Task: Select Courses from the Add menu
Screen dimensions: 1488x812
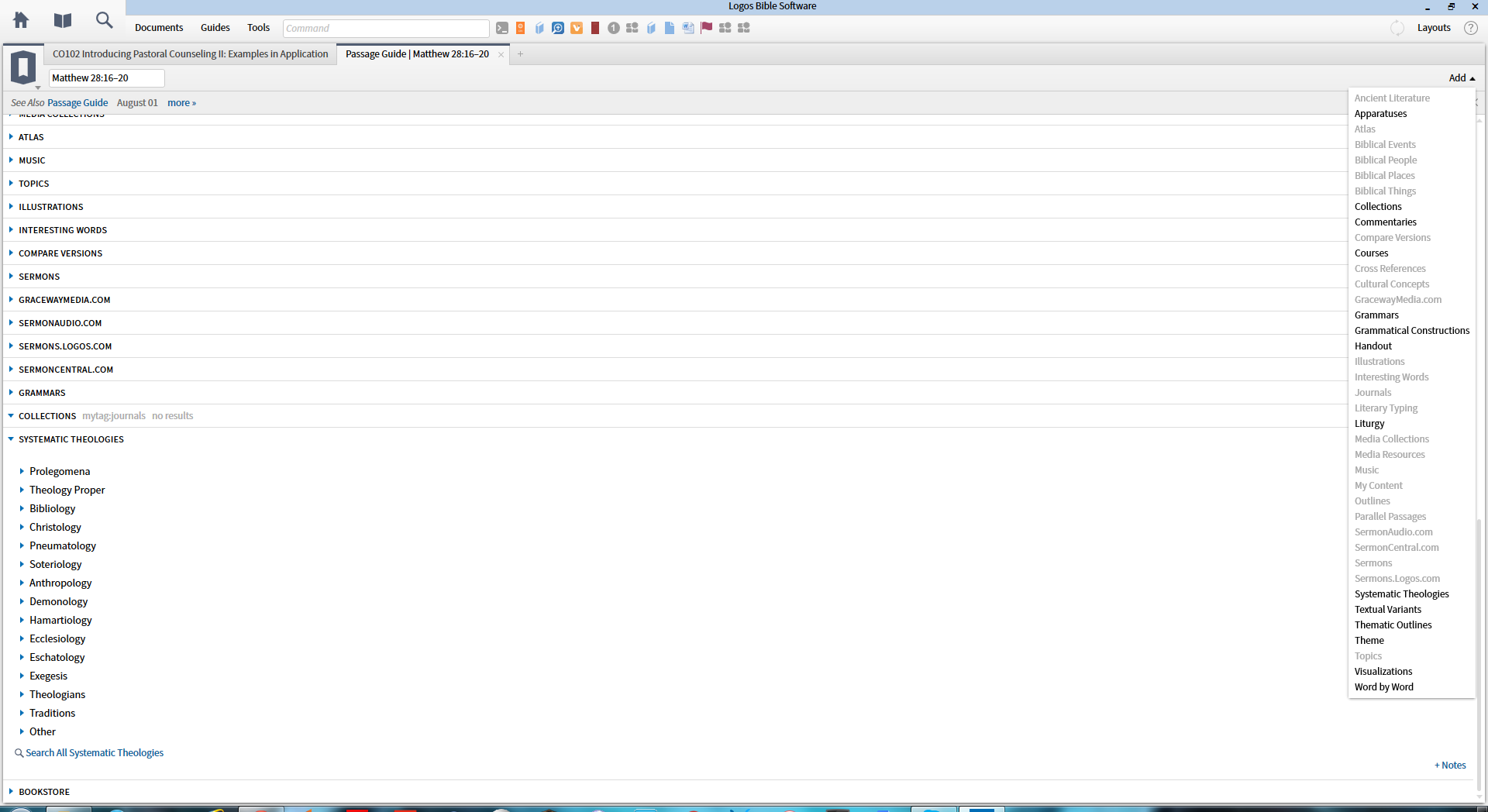Action: coord(1371,253)
